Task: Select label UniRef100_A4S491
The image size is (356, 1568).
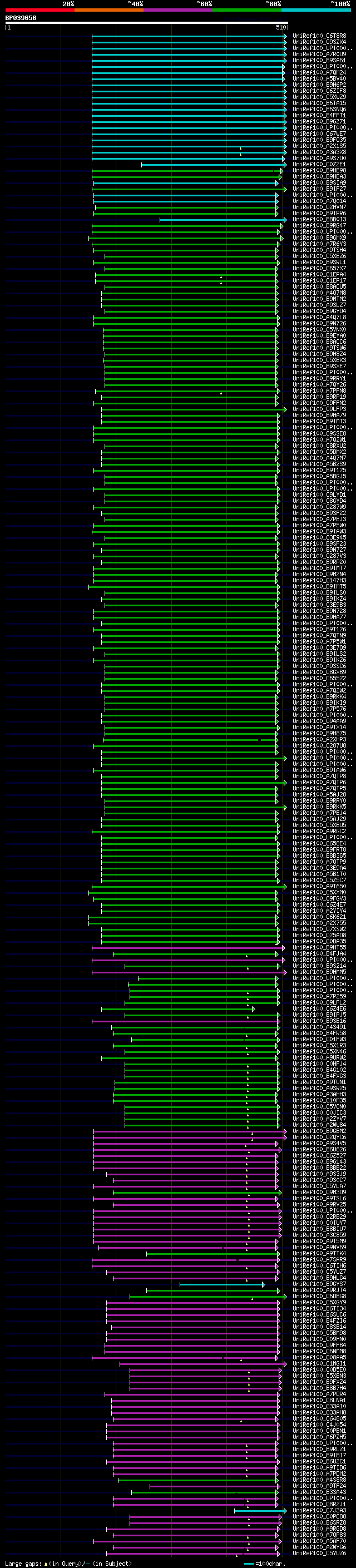Action: click(x=319, y=1027)
